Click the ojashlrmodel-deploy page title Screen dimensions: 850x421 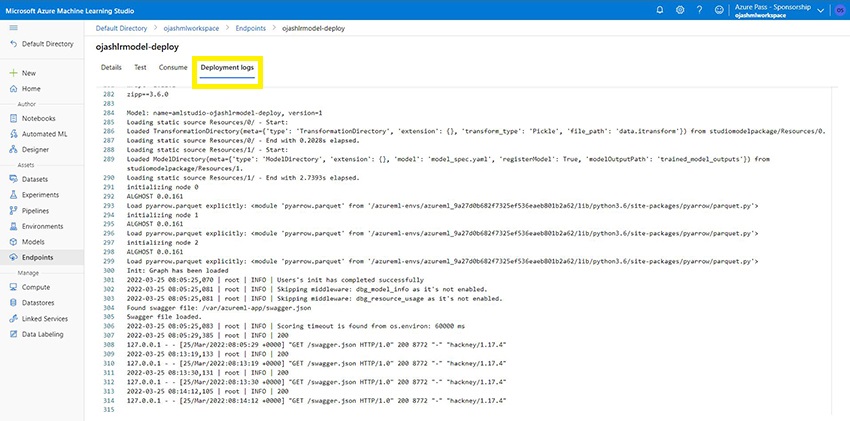click(137, 47)
